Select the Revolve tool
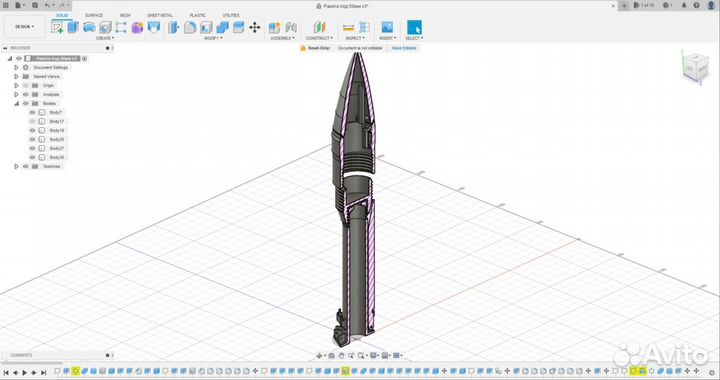The image size is (720, 380). (x=89, y=27)
